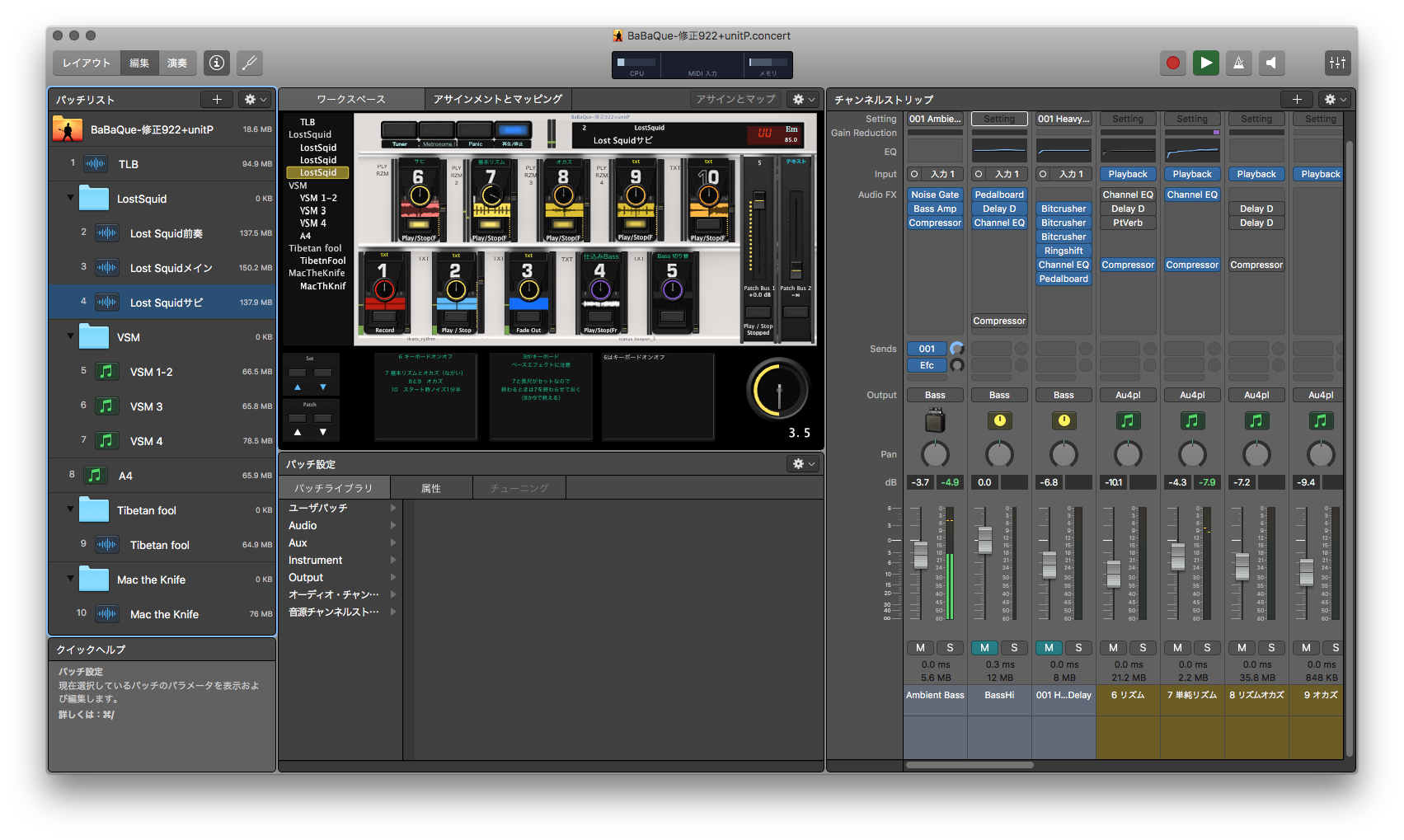Collapse the VSM folder
Image resolution: width=1404 pixels, height=840 pixels.
[70, 336]
